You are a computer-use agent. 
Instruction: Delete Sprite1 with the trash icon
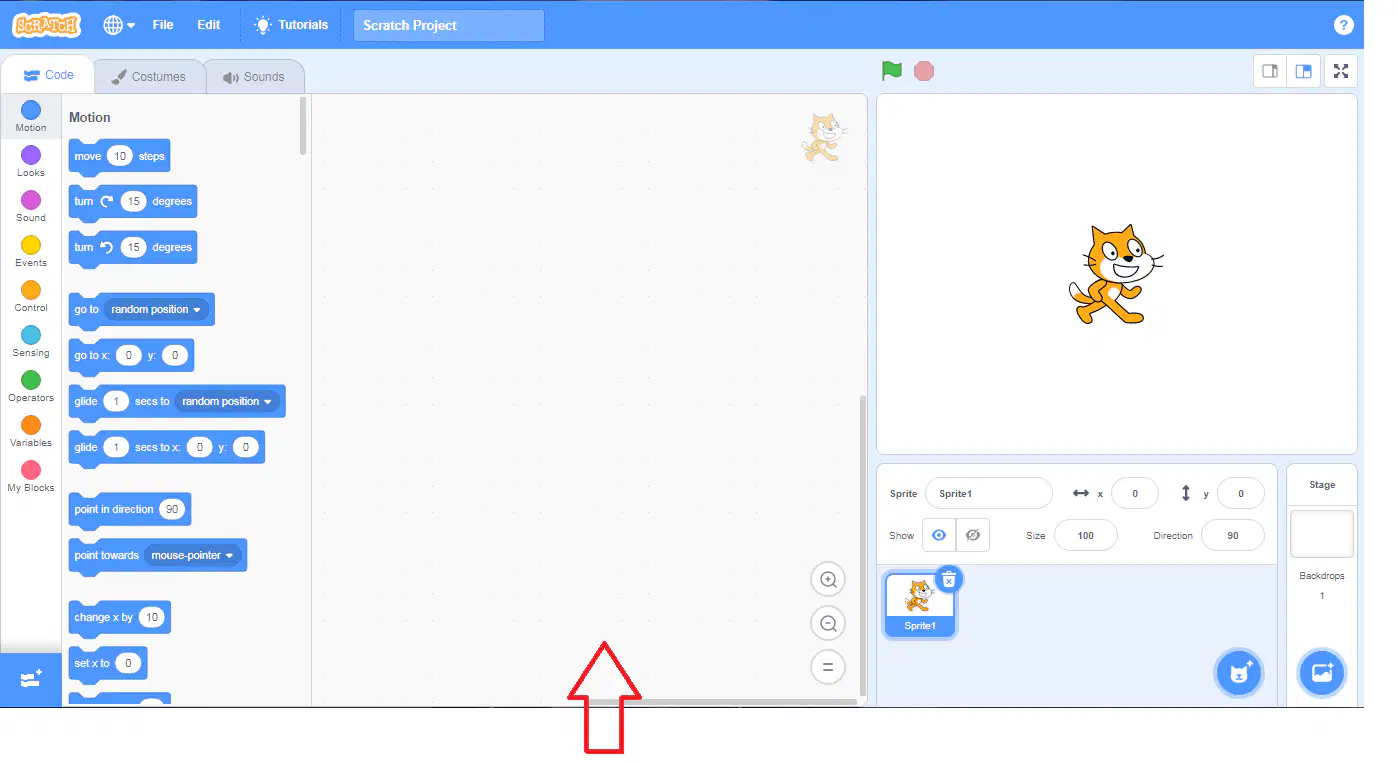[949, 579]
